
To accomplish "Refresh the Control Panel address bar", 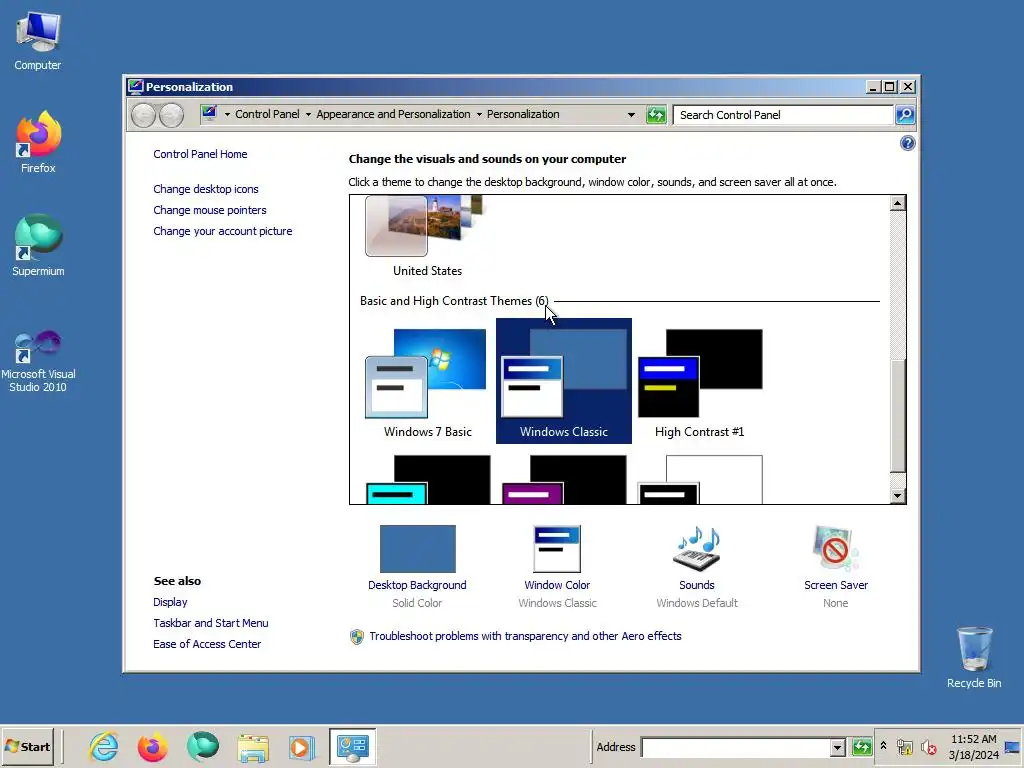I will pyautogui.click(x=656, y=115).
